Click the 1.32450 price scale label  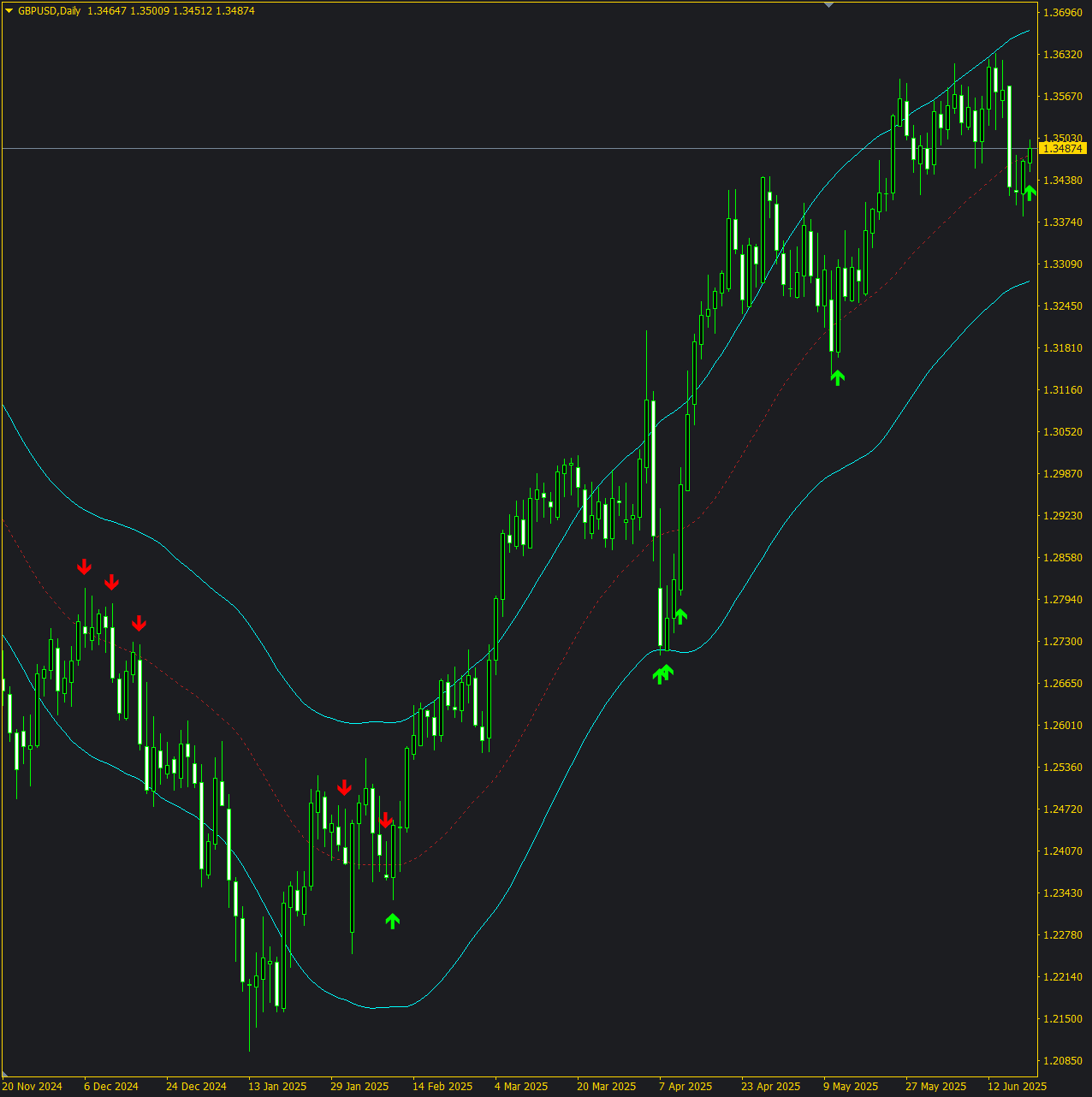tap(1064, 306)
